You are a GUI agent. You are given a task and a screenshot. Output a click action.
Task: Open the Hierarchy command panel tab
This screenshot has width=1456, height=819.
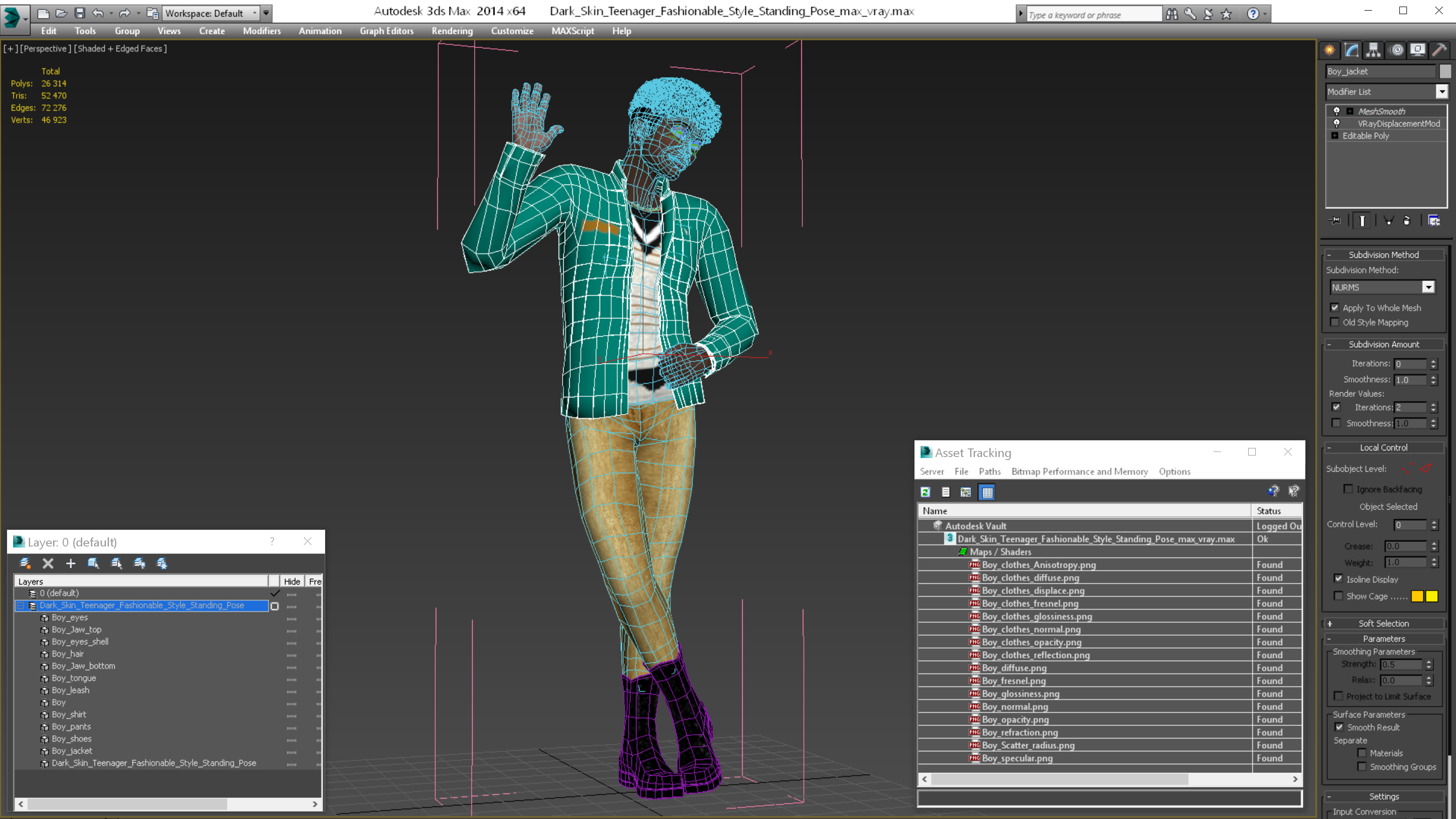coord(1373,51)
